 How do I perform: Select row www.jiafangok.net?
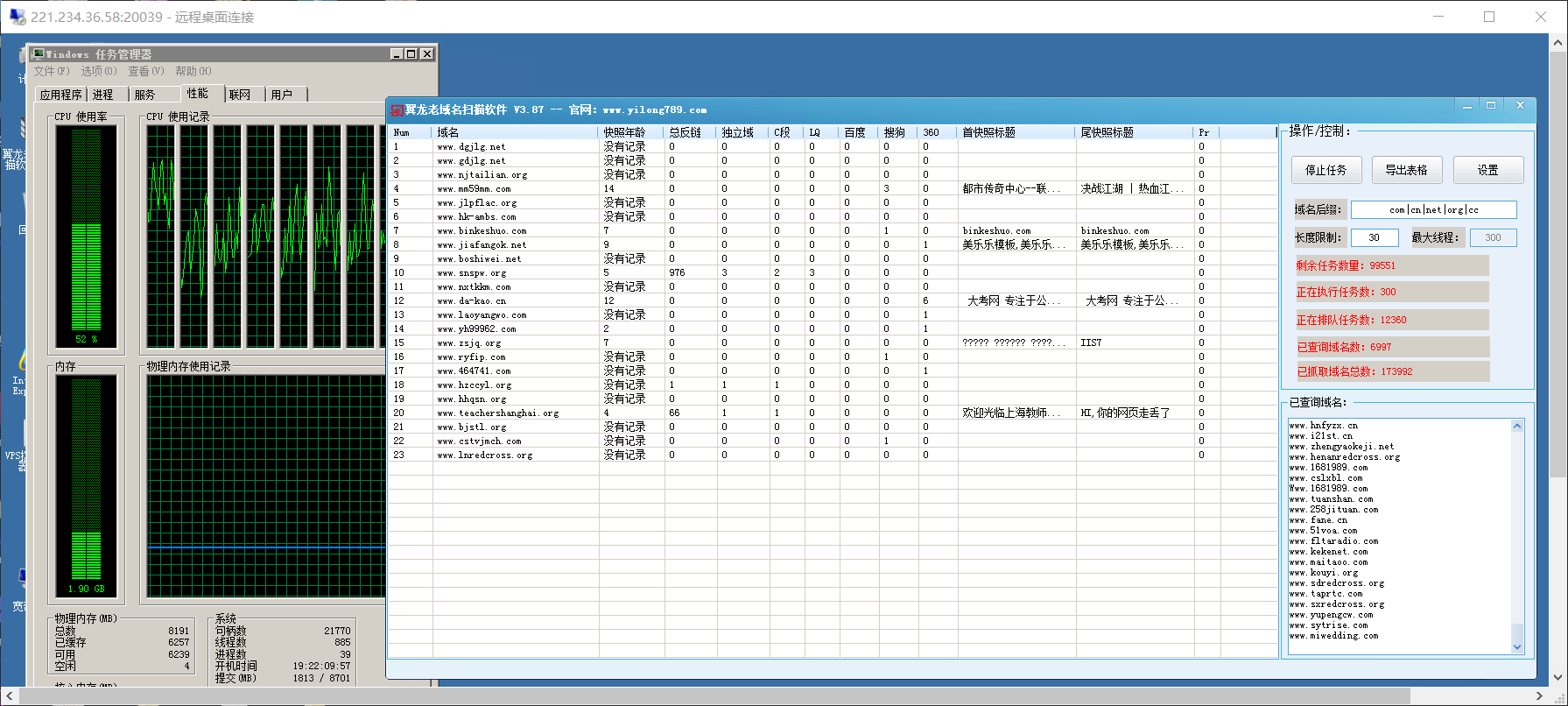pos(833,244)
